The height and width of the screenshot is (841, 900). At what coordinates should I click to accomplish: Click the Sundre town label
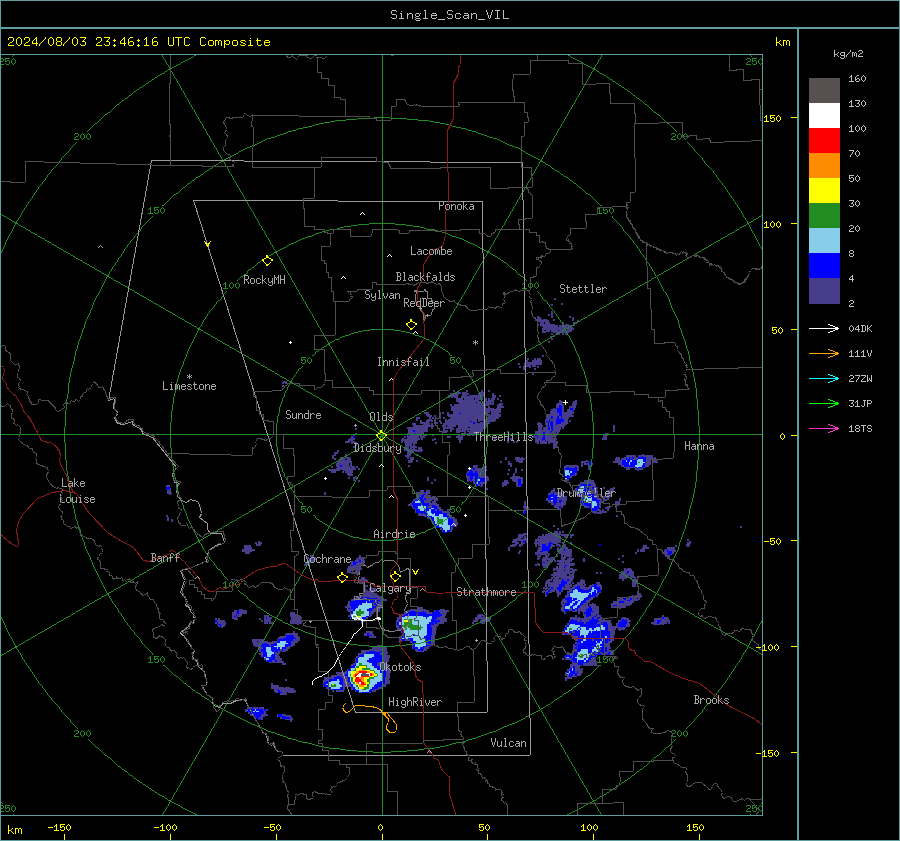coord(303,414)
